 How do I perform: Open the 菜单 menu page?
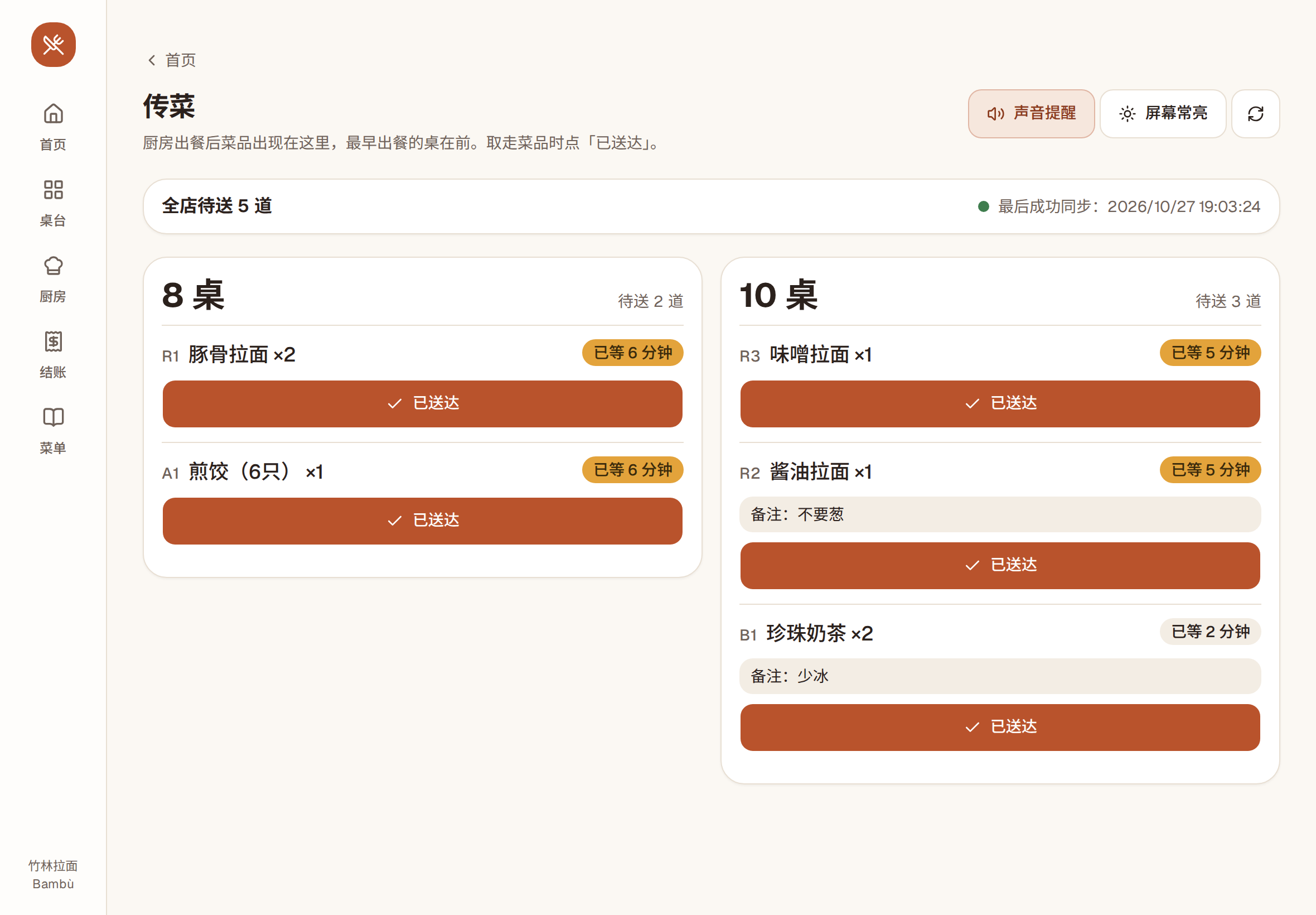pos(54,431)
